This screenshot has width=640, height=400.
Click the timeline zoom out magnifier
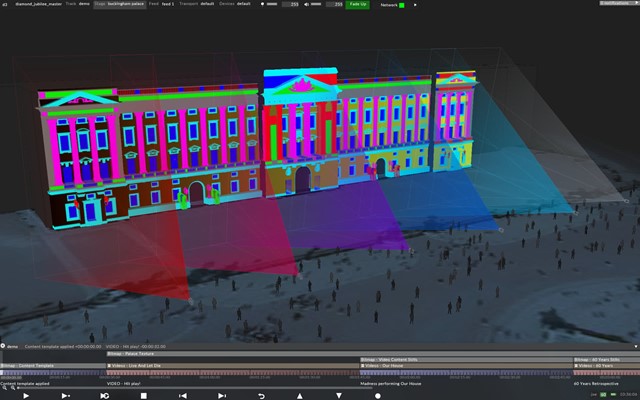[4, 388]
